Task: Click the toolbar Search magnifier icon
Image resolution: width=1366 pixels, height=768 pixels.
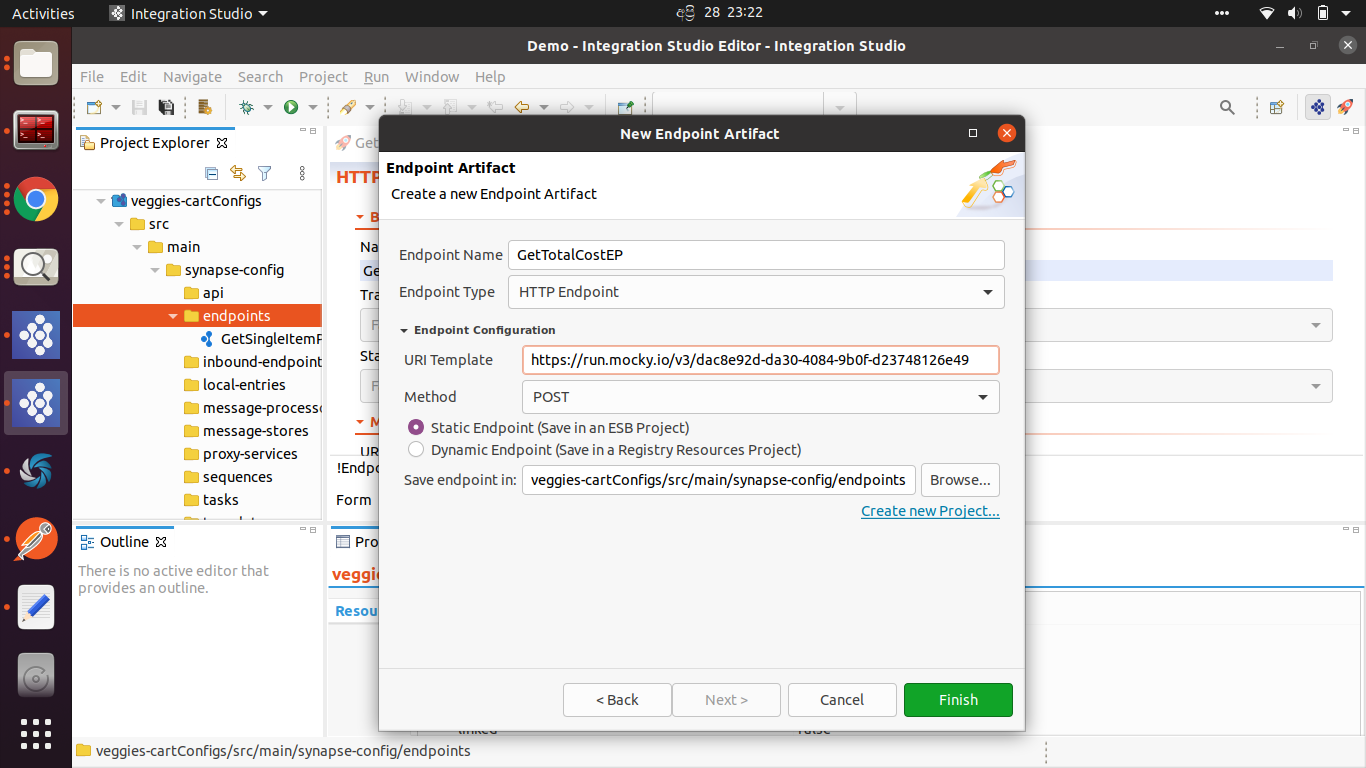Action: (x=1227, y=107)
